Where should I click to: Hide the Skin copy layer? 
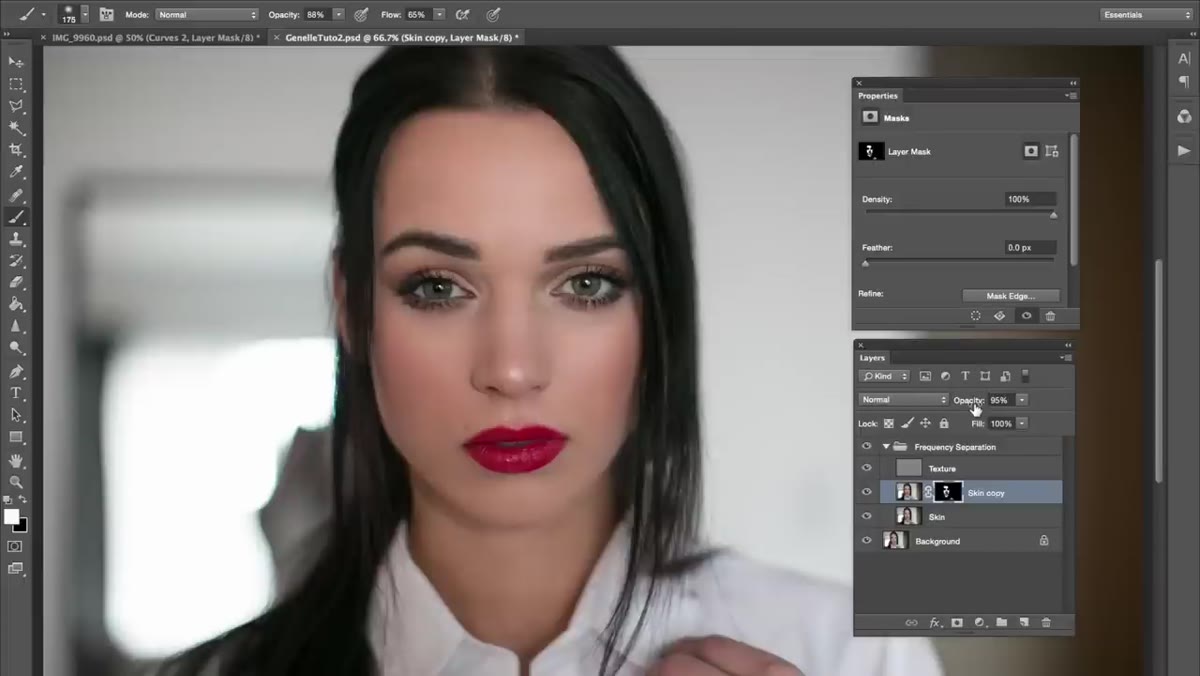867,492
